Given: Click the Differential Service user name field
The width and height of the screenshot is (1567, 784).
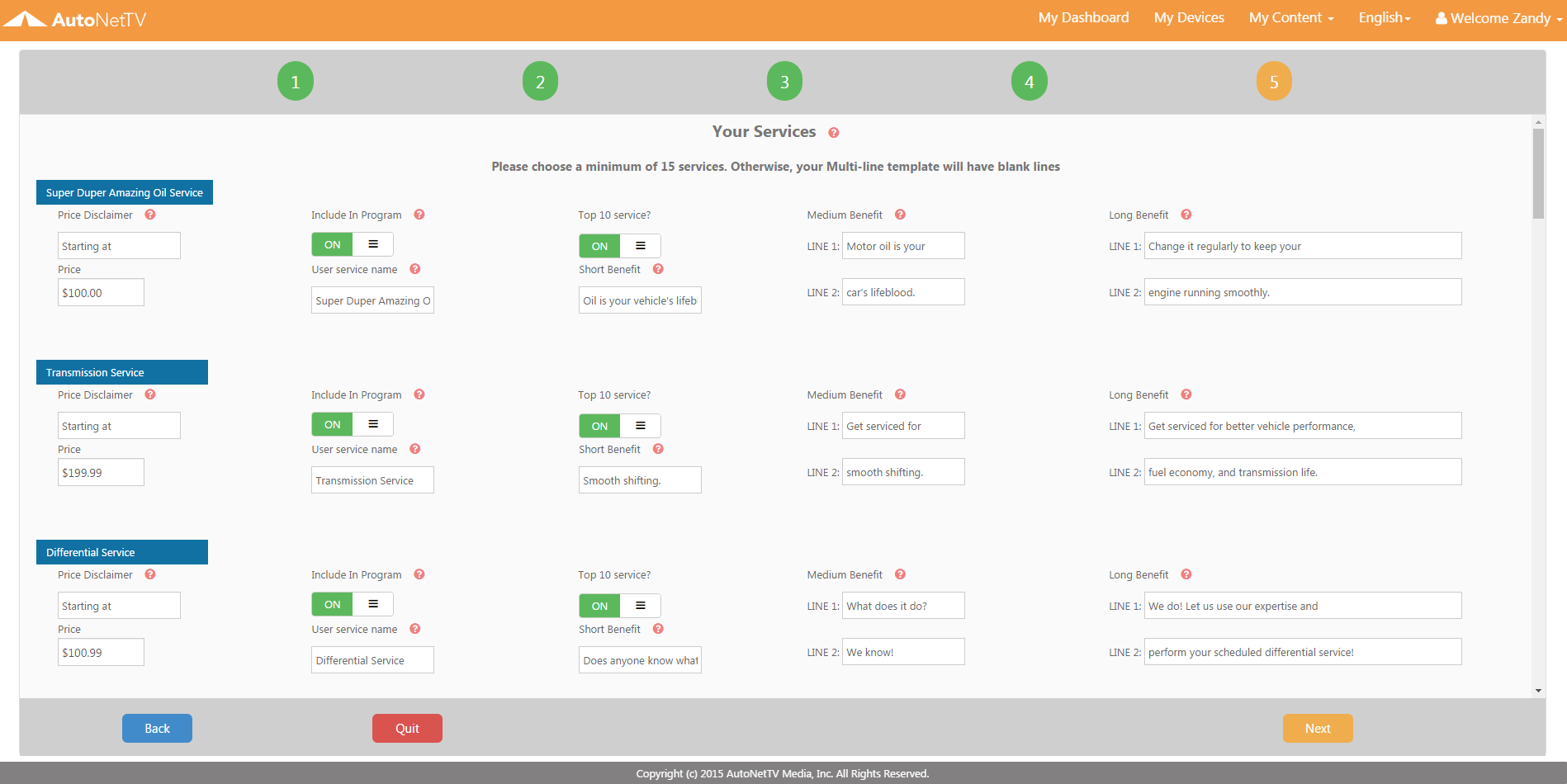Looking at the screenshot, I should tap(372, 660).
